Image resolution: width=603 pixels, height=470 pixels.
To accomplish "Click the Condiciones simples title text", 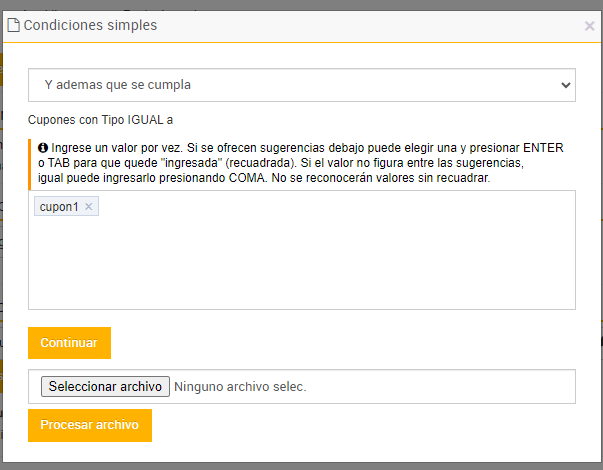I will (x=90, y=25).
